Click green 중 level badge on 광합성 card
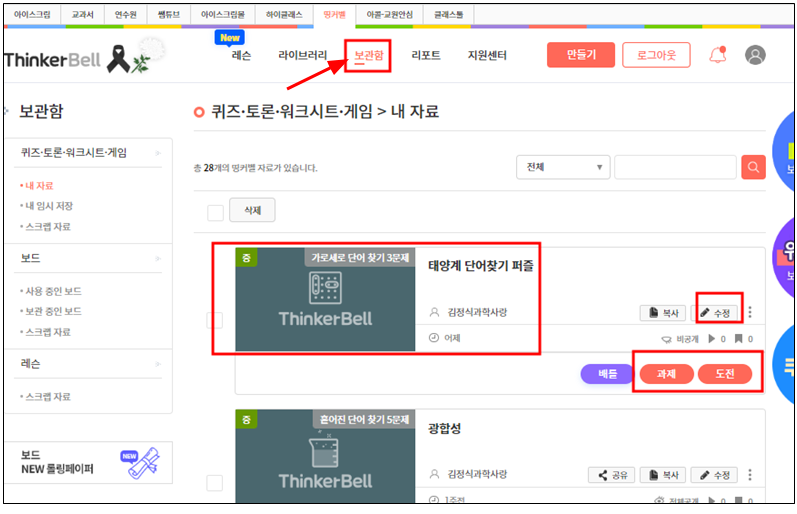The height and width of the screenshot is (514, 797). point(247,419)
